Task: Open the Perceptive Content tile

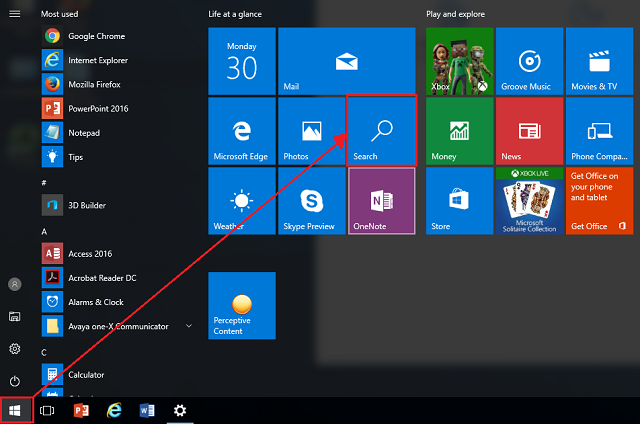Action: pos(242,306)
